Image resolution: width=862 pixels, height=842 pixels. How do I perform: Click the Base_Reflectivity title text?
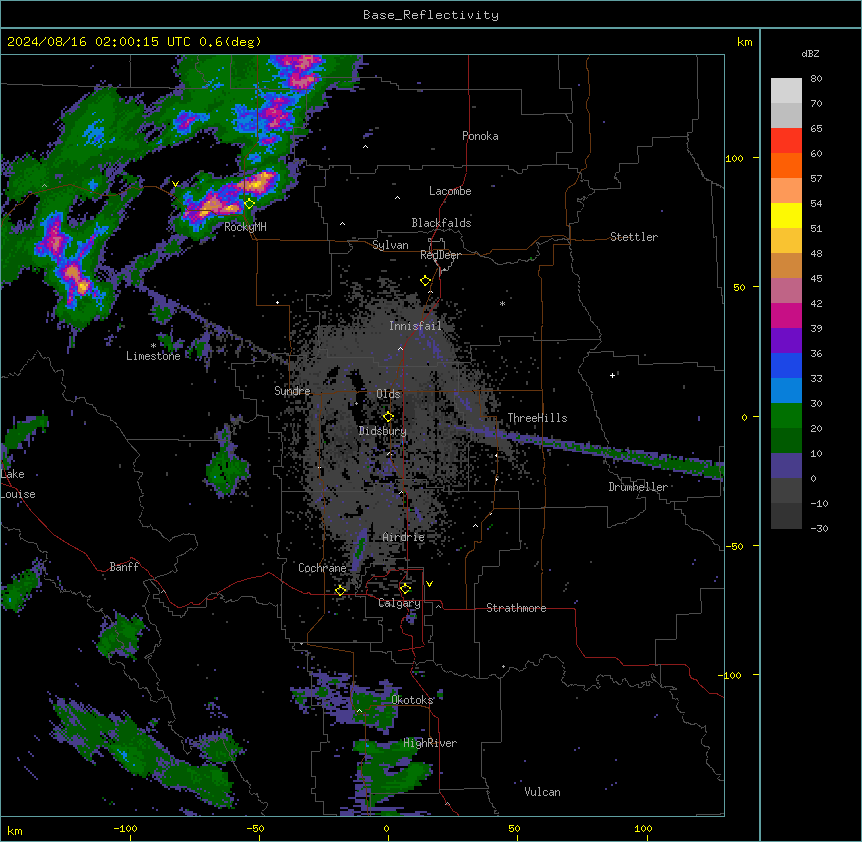(431, 15)
